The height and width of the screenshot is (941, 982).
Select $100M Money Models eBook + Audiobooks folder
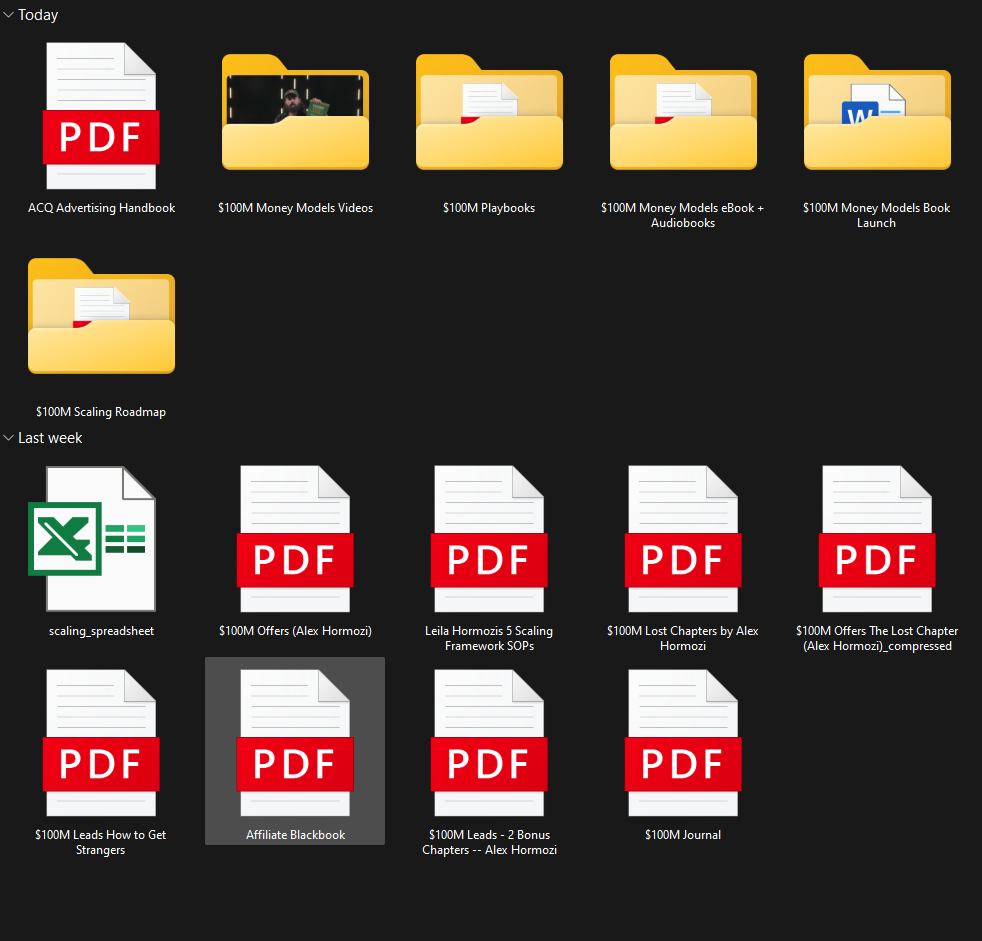point(683,116)
